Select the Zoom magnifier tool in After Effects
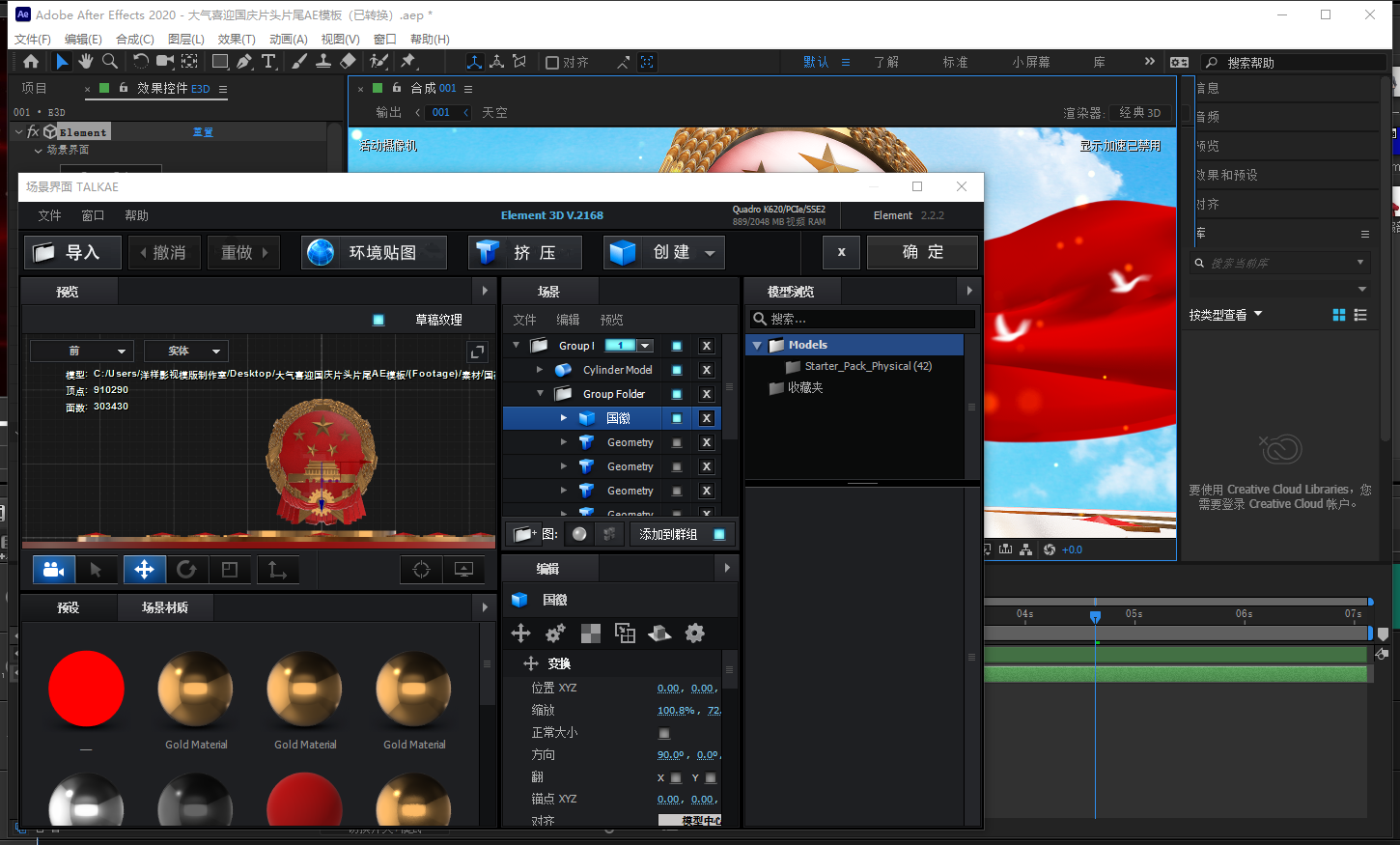This screenshot has width=1400, height=845. pyautogui.click(x=110, y=62)
